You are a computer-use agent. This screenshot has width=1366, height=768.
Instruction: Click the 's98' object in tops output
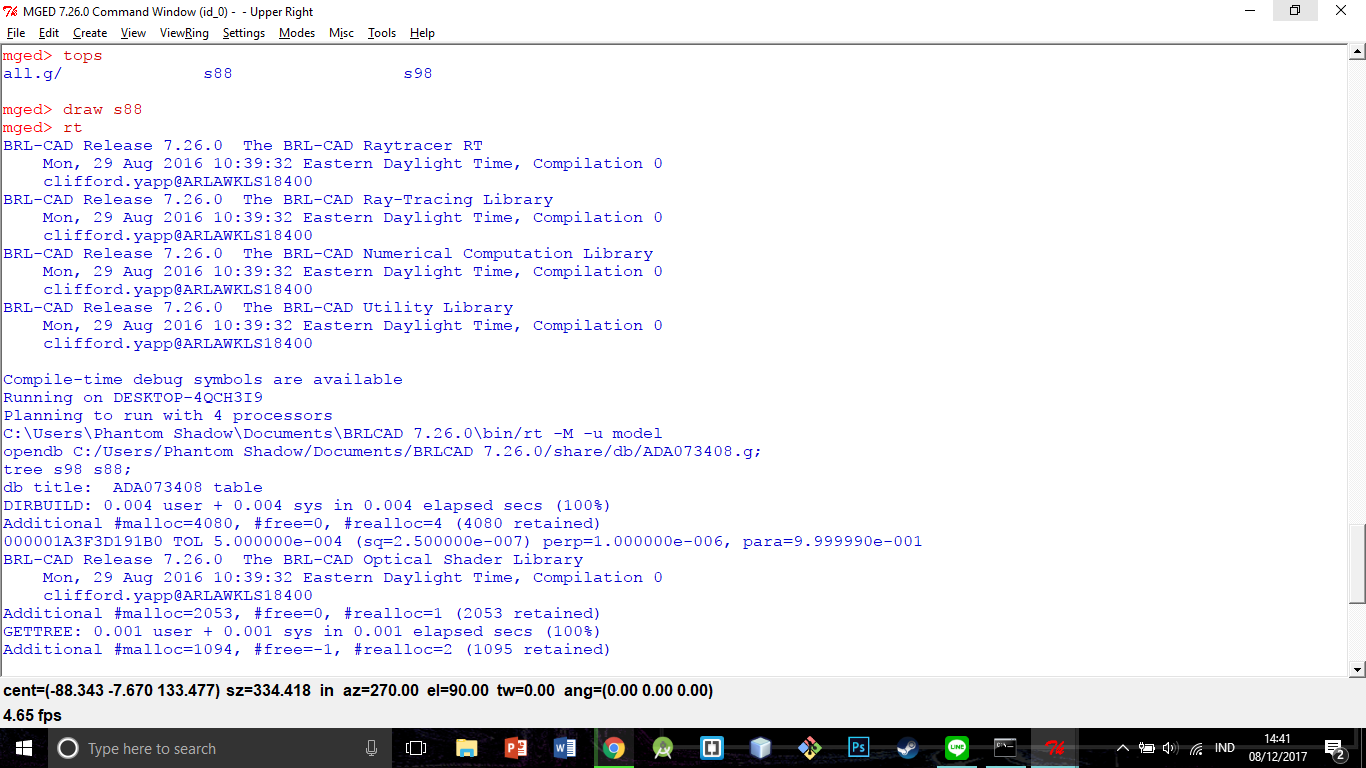[x=418, y=74]
